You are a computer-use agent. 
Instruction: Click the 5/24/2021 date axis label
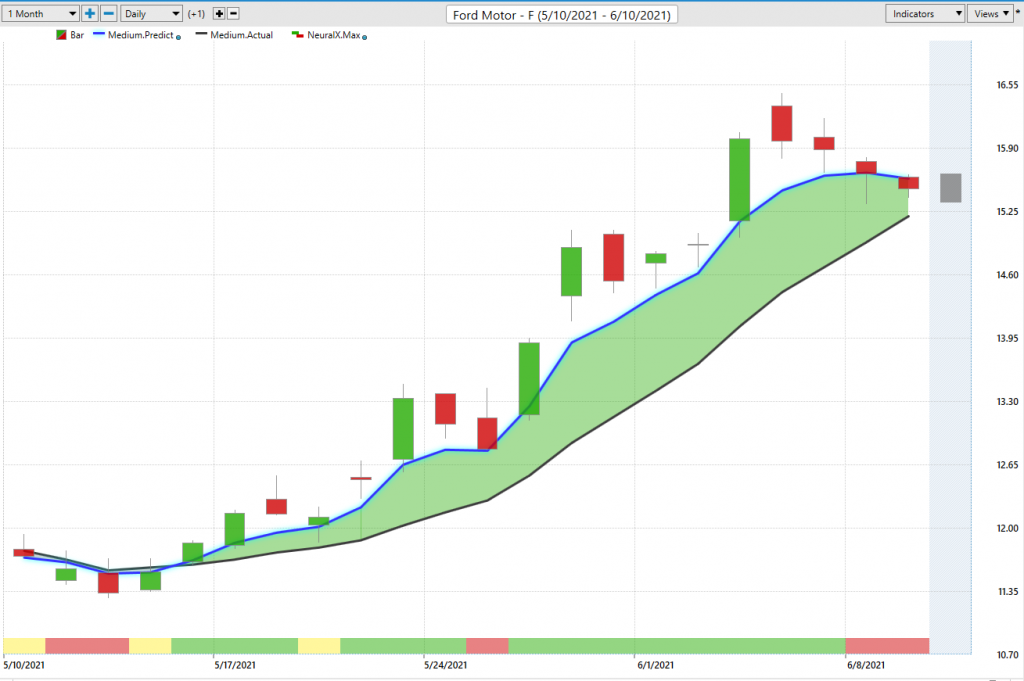click(445, 665)
